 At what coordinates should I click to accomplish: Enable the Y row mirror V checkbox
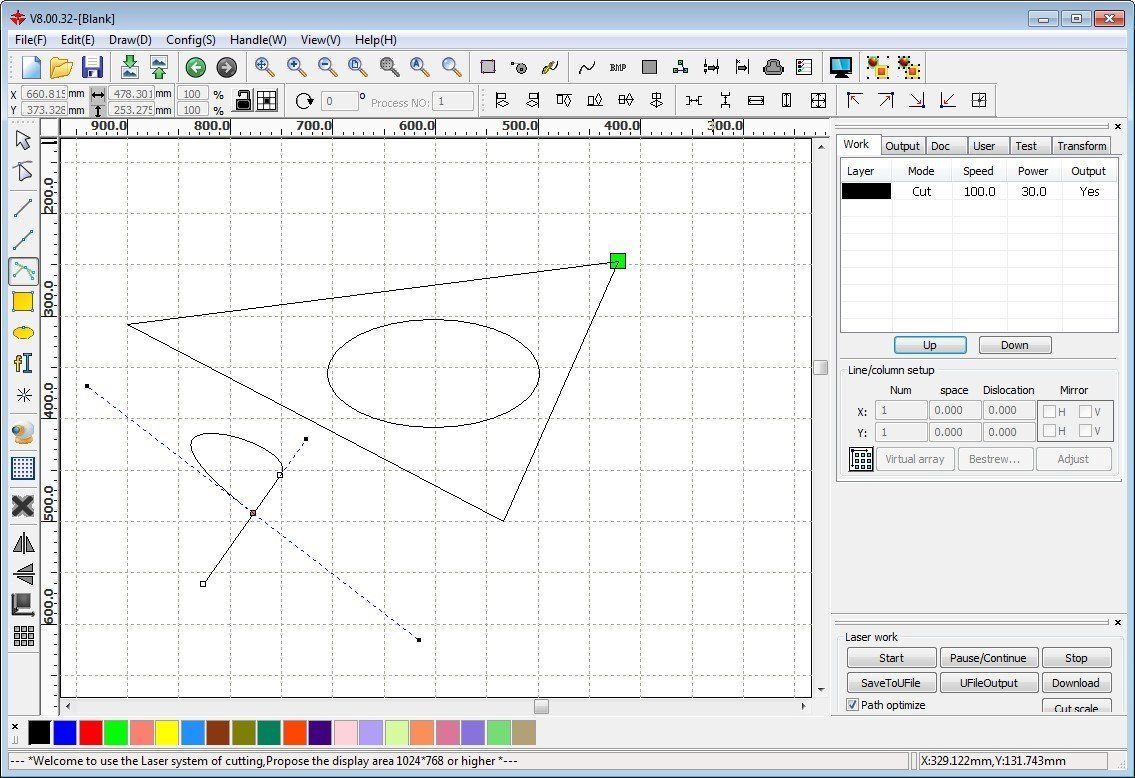click(x=1085, y=432)
